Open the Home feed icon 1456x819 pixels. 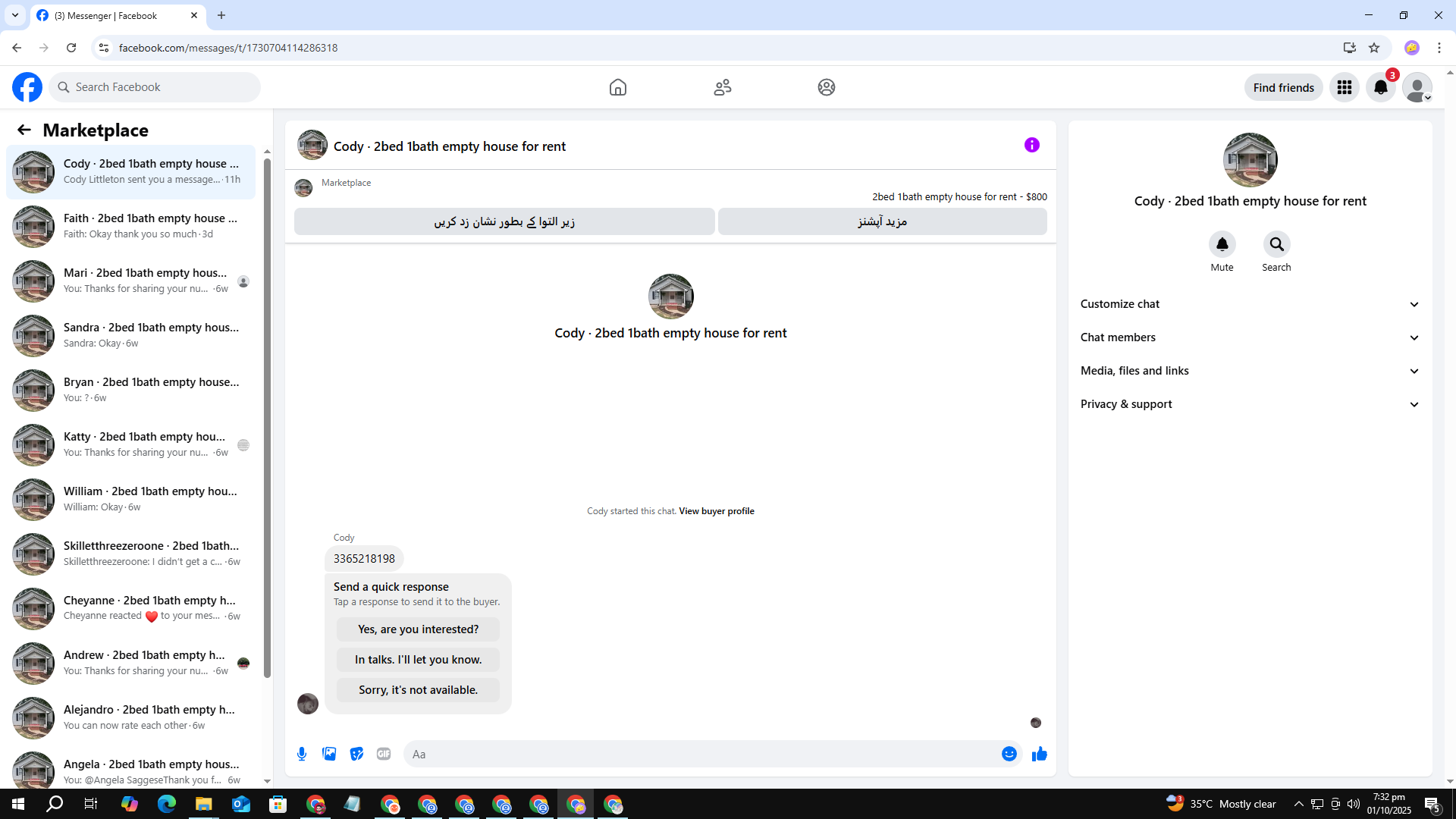(x=618, y=87)
